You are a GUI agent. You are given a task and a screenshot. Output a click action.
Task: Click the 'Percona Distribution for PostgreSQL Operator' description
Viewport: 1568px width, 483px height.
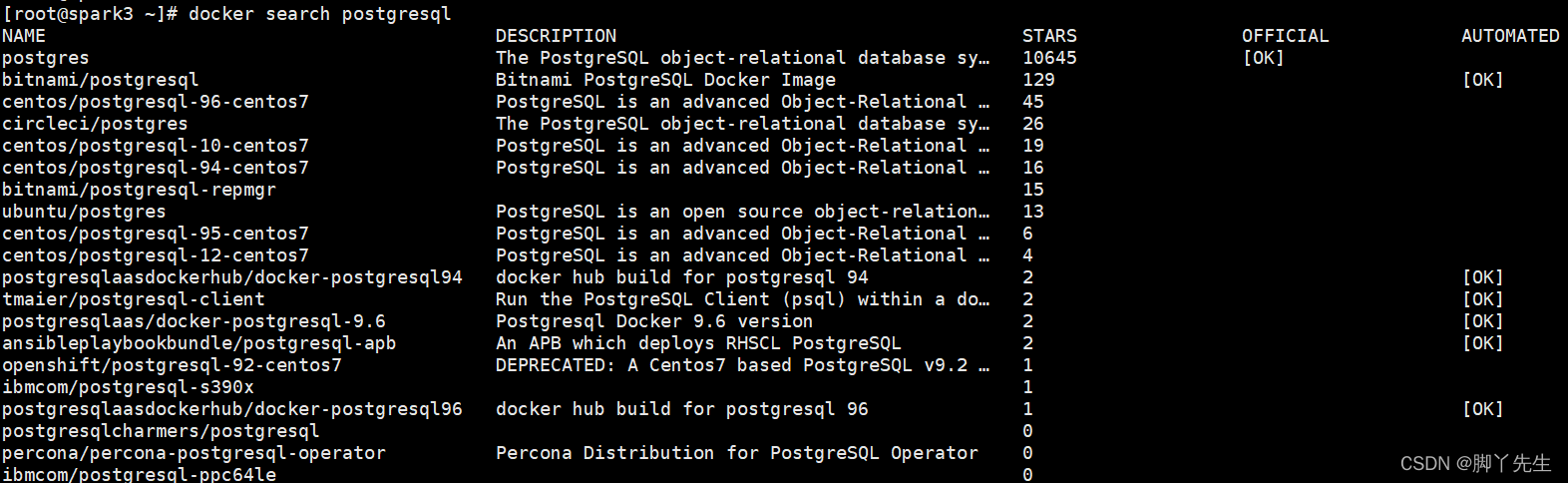(x=736, y=453)
